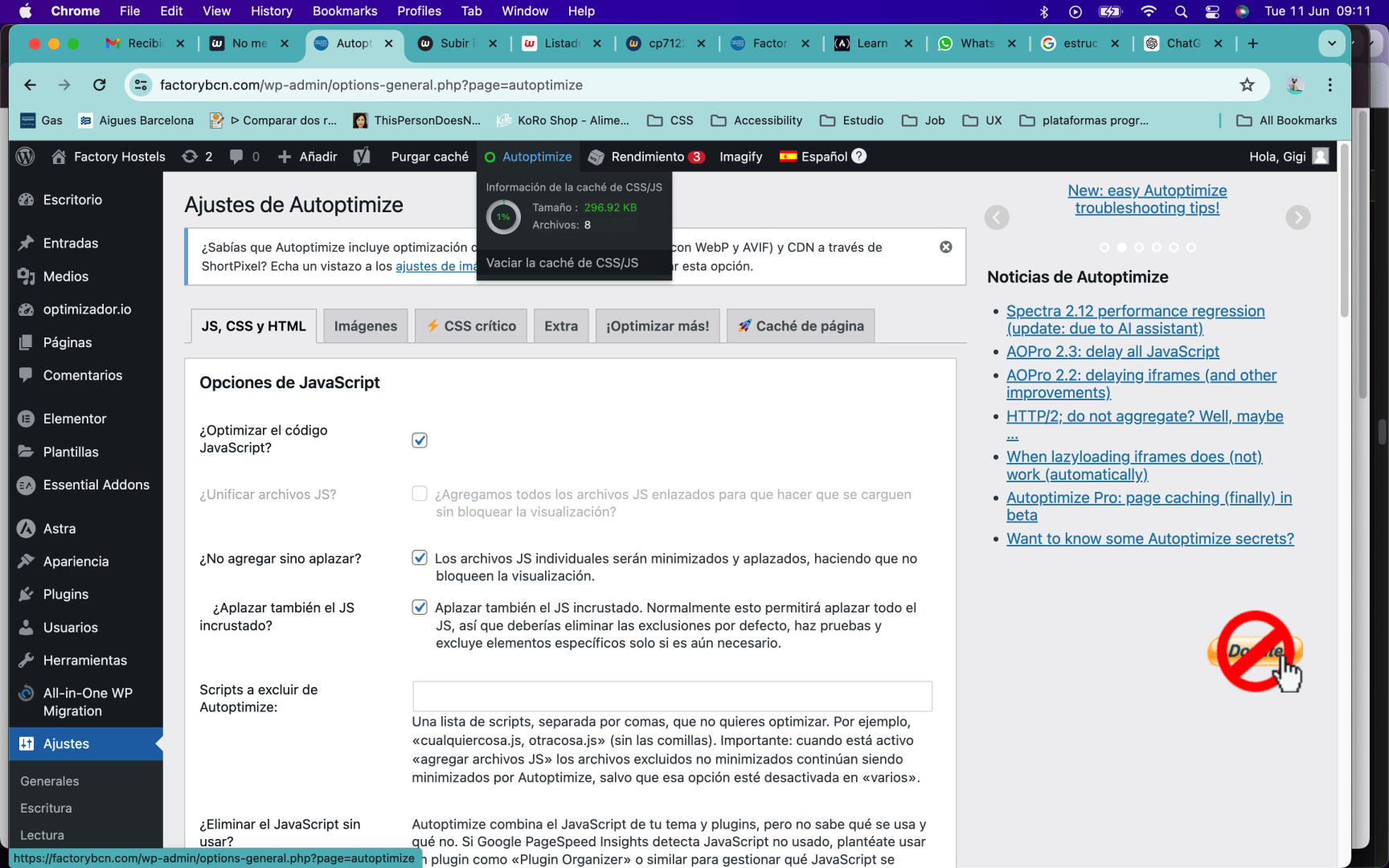Viewport: 1389px width, 868px height.
Task: Open the updates icon showing 2
Action: 198,157
